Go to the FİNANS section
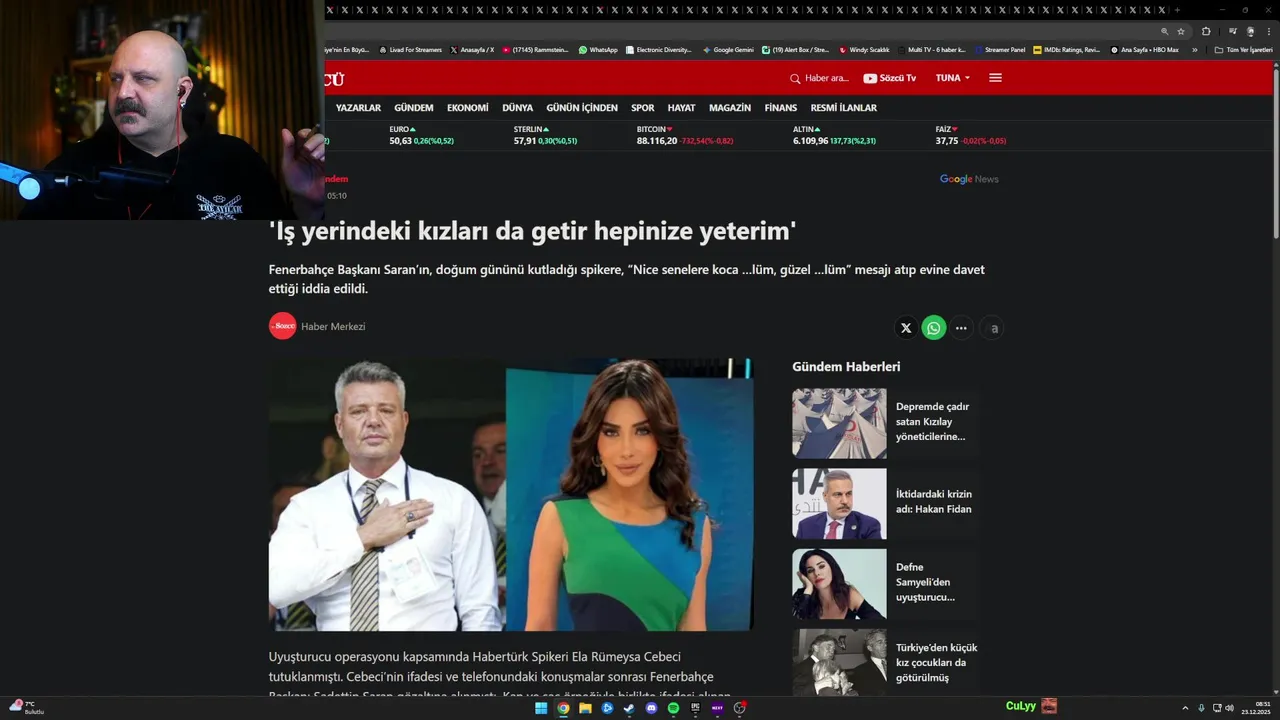The height and width of the screenshot is (720, 1280). click(781, 108)
